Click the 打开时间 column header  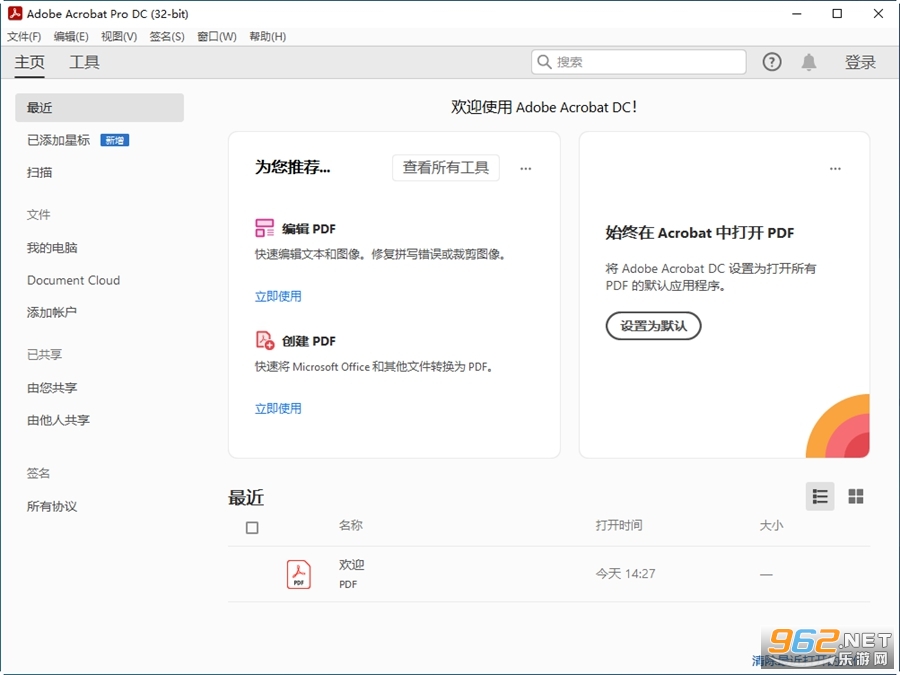619,525
